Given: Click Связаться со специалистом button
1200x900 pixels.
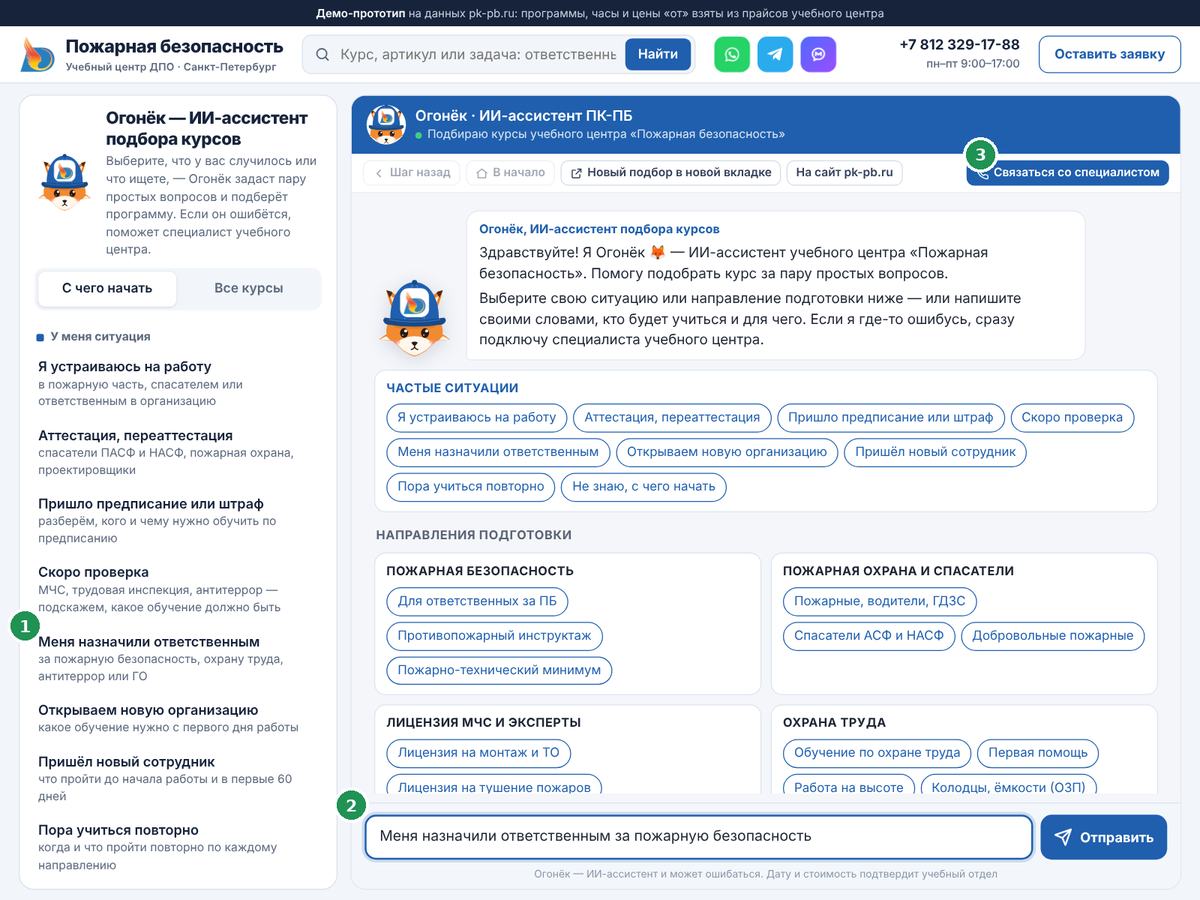Looking at the screenshot, I should tap(1067, 172).
